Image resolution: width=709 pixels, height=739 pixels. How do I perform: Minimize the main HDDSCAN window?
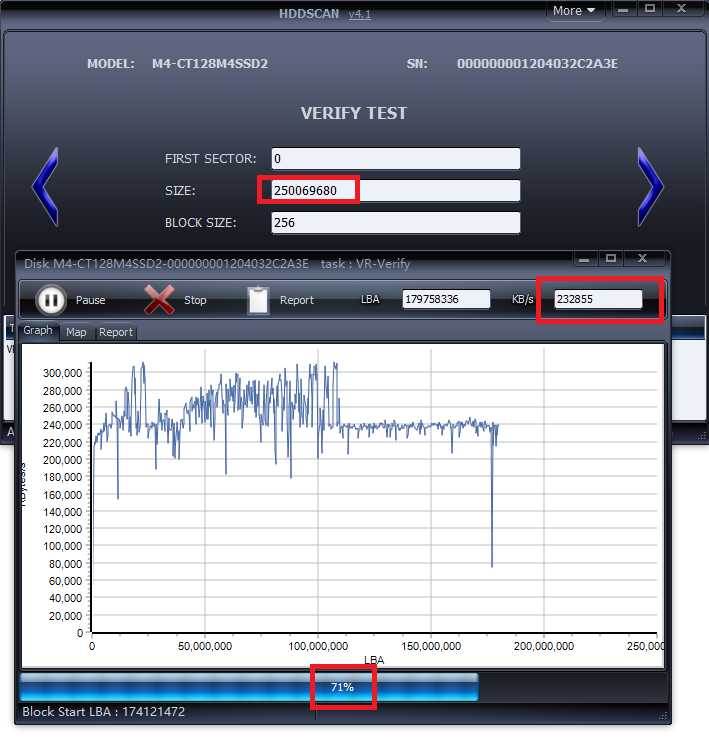(x=624, y=9)
